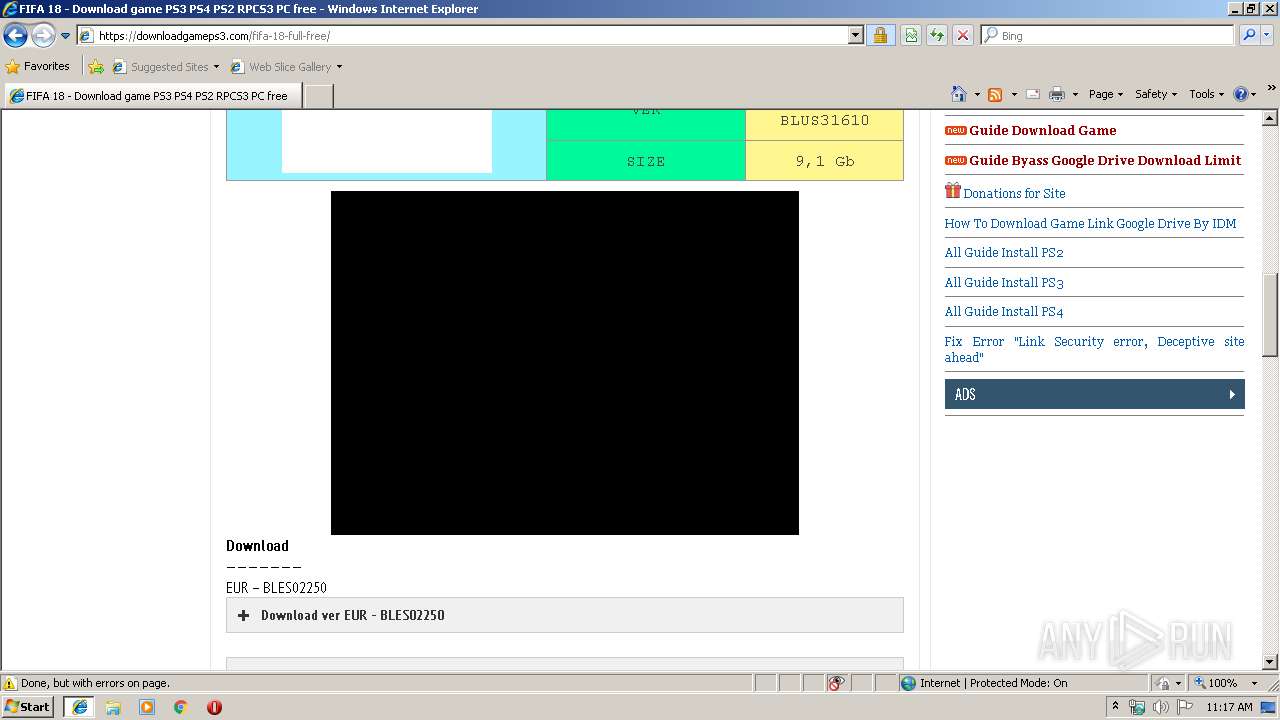Screen dimensions: 1280x720
Task: Open All Guide Install PS2 link
Action: (x=1004, y=253)
